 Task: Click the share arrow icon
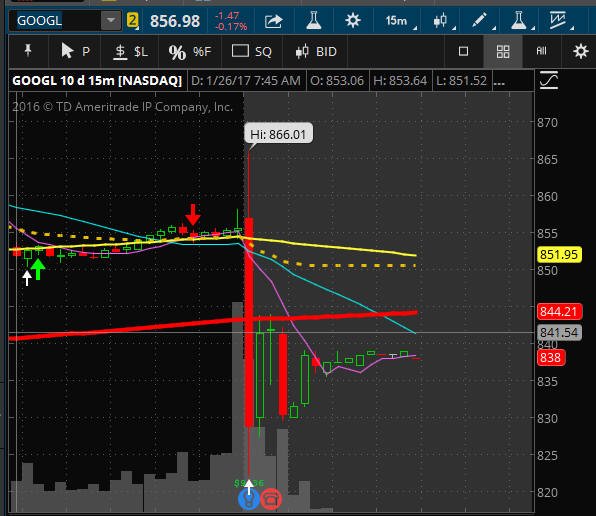tap(273, 21)
